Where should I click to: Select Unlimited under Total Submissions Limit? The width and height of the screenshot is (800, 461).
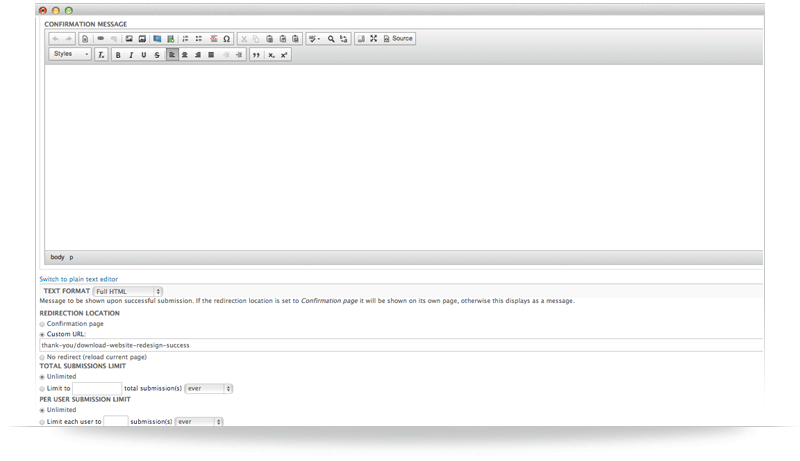tap(42, 377)
